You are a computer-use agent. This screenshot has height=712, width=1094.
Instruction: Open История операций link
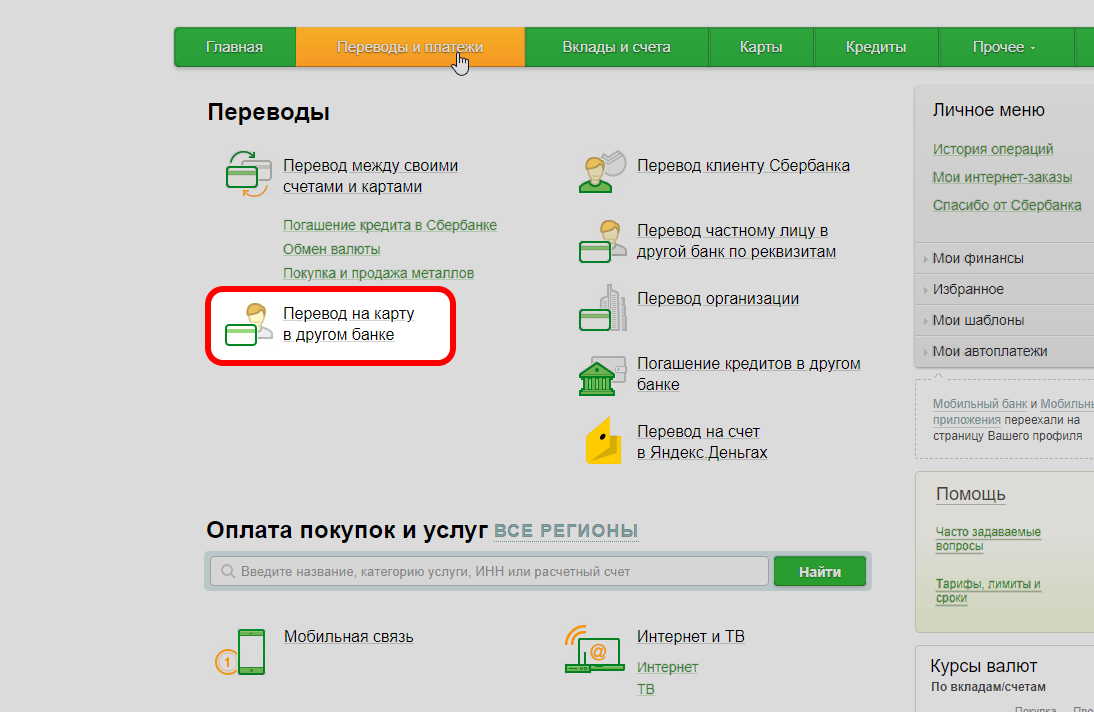(x=992, y=149)
